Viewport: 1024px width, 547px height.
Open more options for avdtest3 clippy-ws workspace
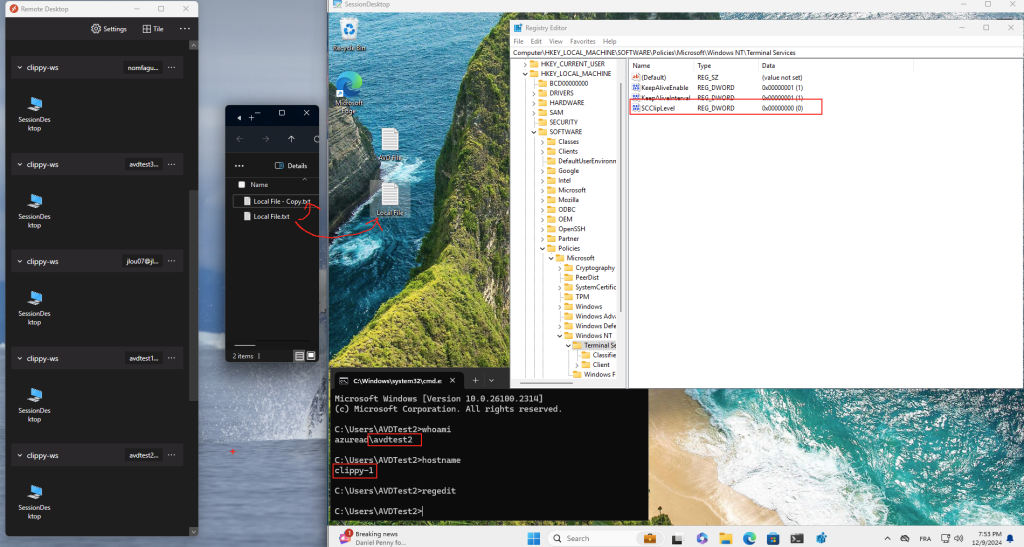click(x=172, y=164)
